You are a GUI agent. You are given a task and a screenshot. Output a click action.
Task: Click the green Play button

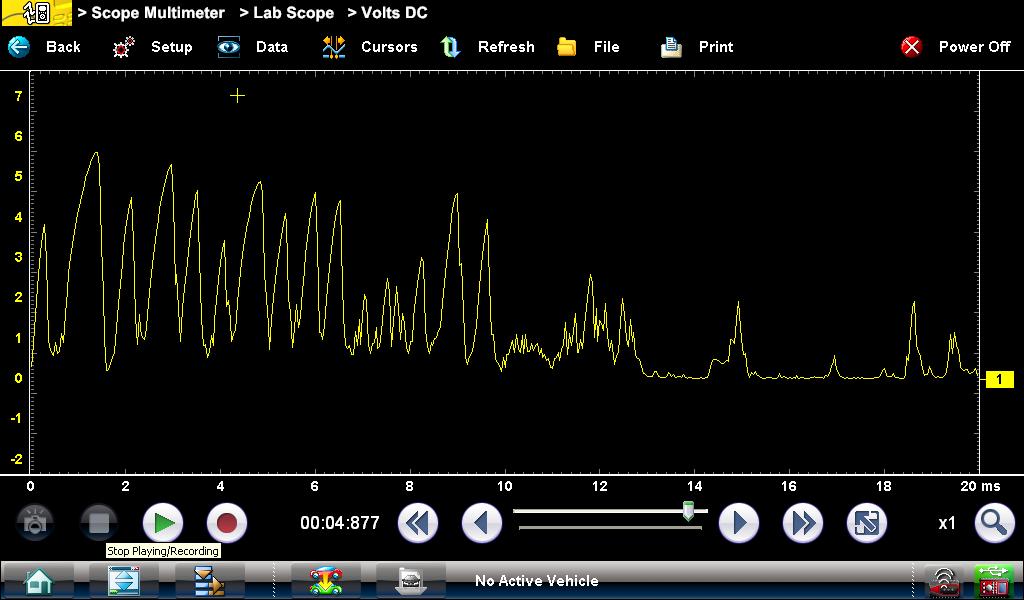coord(163,523)
